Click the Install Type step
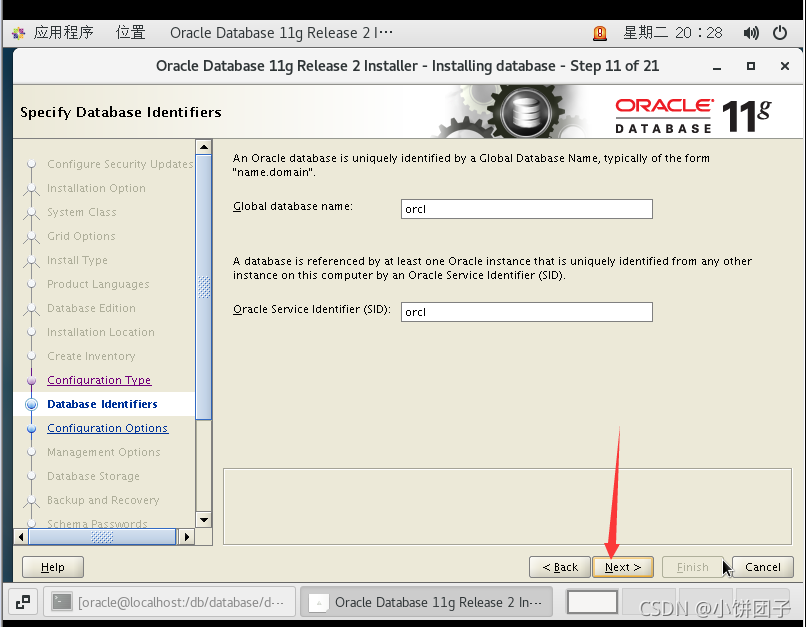This screenshot has width=806, height=627. tap(77, 260)
